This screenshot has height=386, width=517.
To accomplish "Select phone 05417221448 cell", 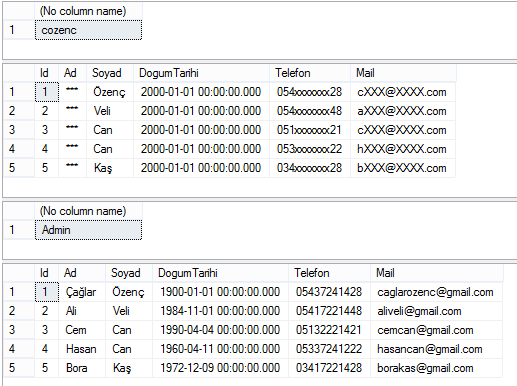I will [329, 311].
